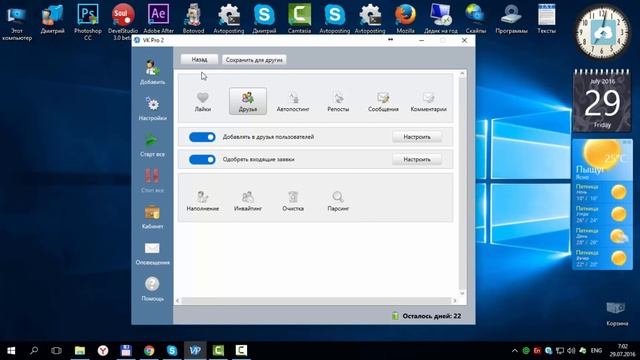Screen dimensions: 640x360
Task: Open Yandex browser from taskbar
Action: [x=103, y=351]
